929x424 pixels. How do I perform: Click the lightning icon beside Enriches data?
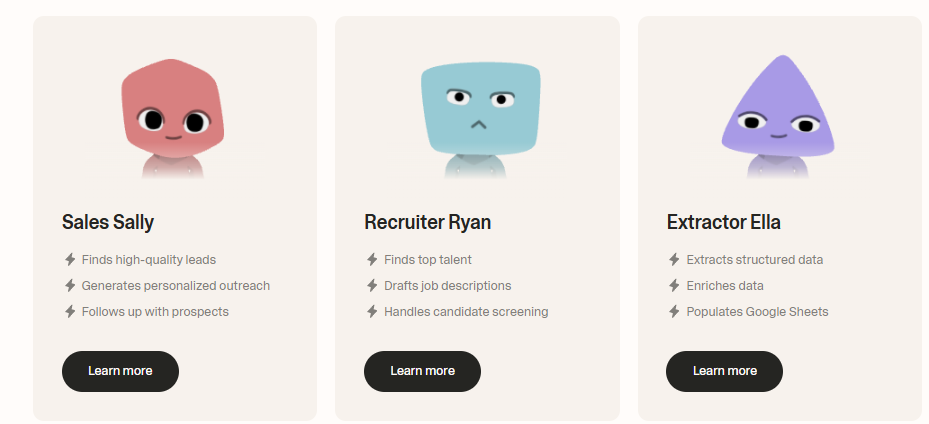point(674,286)
